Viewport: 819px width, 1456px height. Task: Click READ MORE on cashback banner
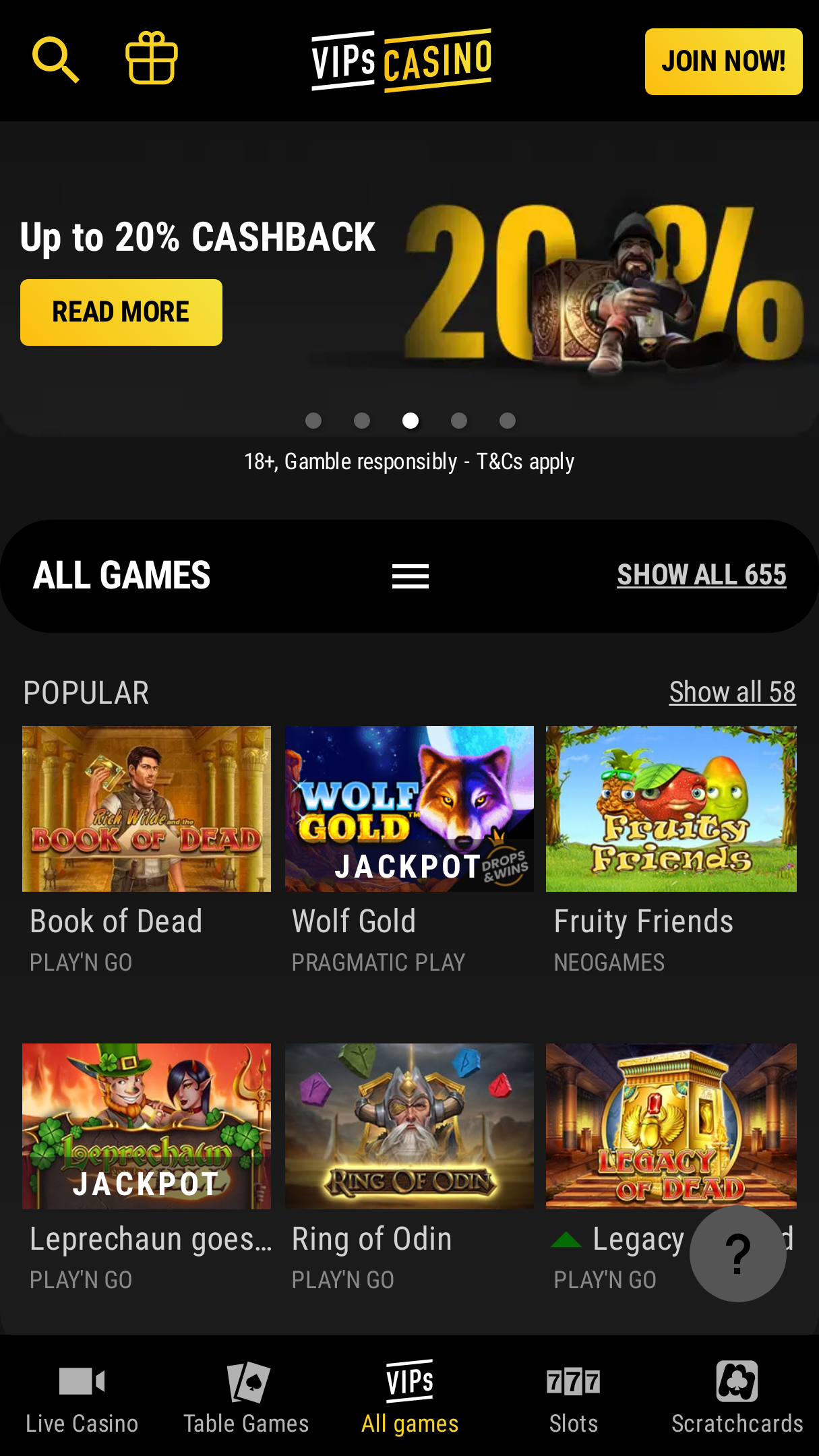click(121, 312)
